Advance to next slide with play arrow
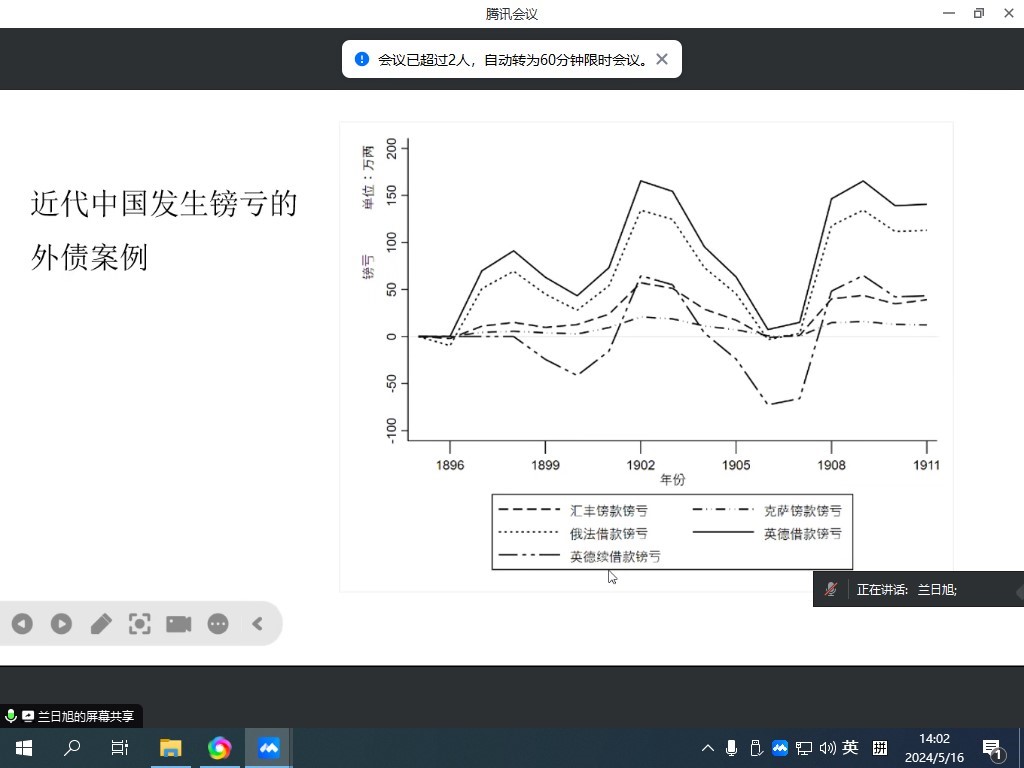Viewport: 1024px width, 768px height. pos(61,624)
